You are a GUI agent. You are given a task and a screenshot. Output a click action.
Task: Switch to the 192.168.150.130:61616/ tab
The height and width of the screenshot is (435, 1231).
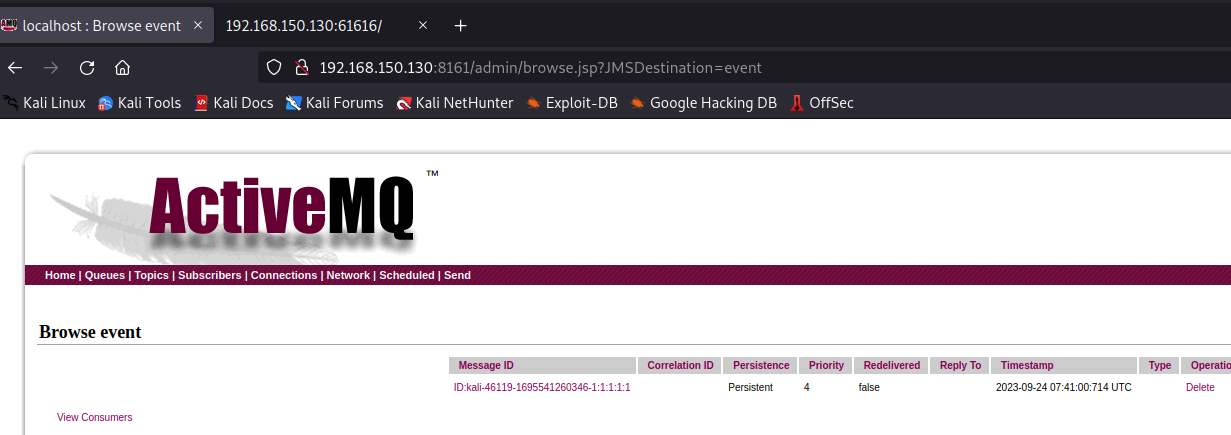pos(304,25)
